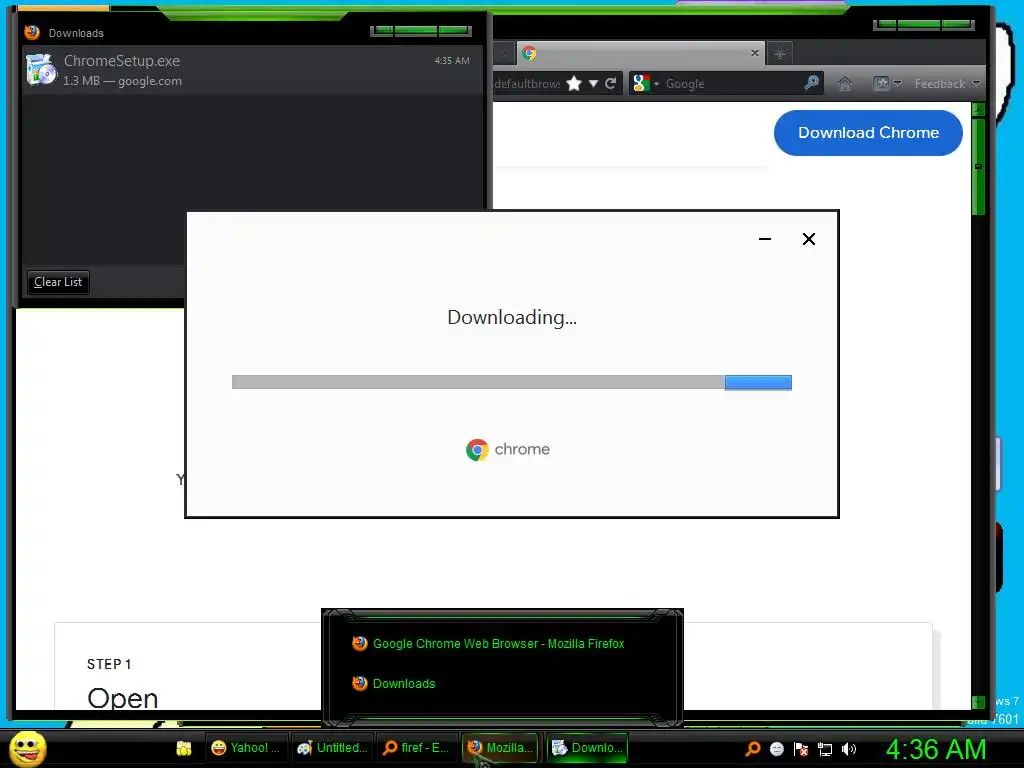Click the STEP 1 text on the page
The width and height of the screenshot is (1024, 768).
pos(109,664)
